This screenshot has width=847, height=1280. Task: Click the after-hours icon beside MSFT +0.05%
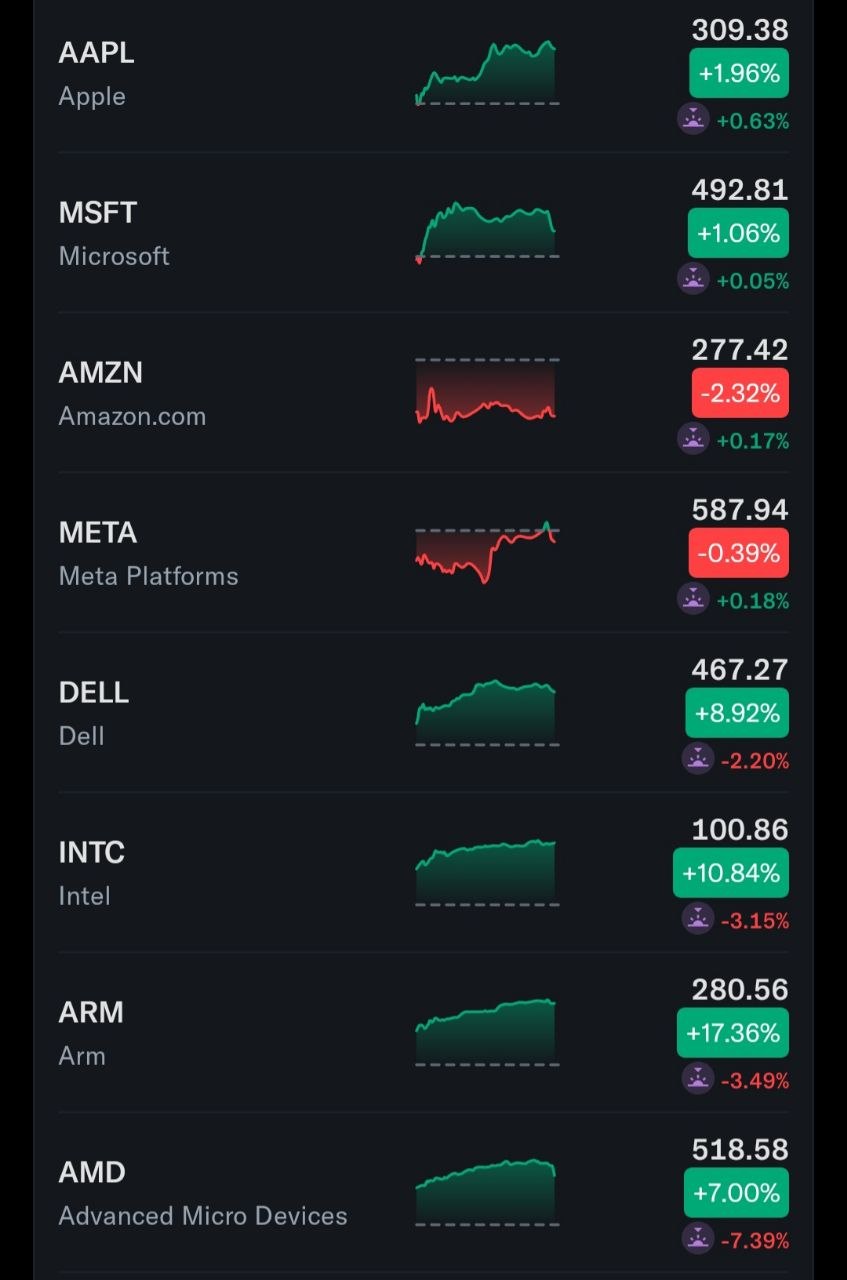(x=693, y=279)
